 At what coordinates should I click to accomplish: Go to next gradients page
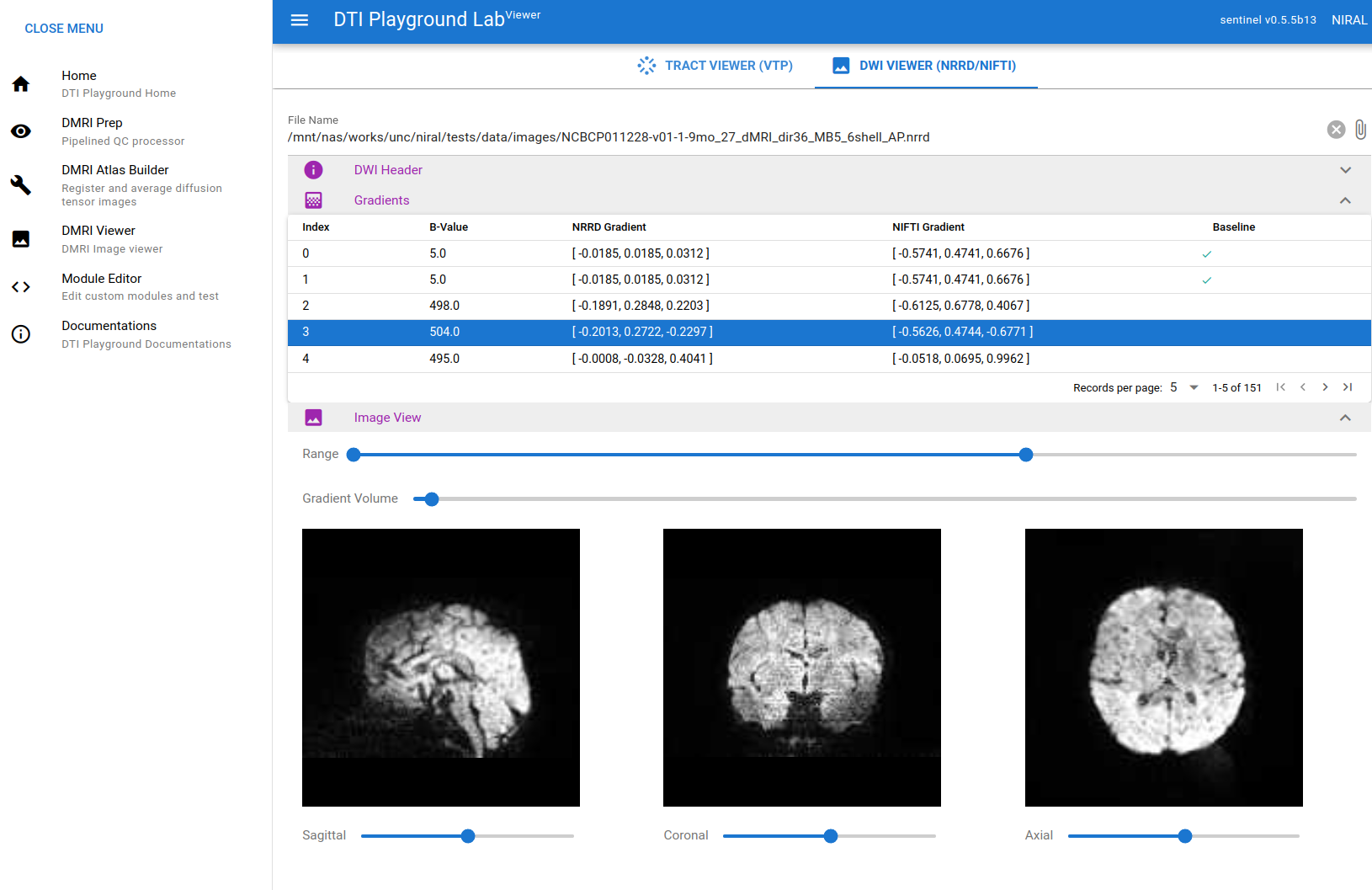(x=1325, y=387)
